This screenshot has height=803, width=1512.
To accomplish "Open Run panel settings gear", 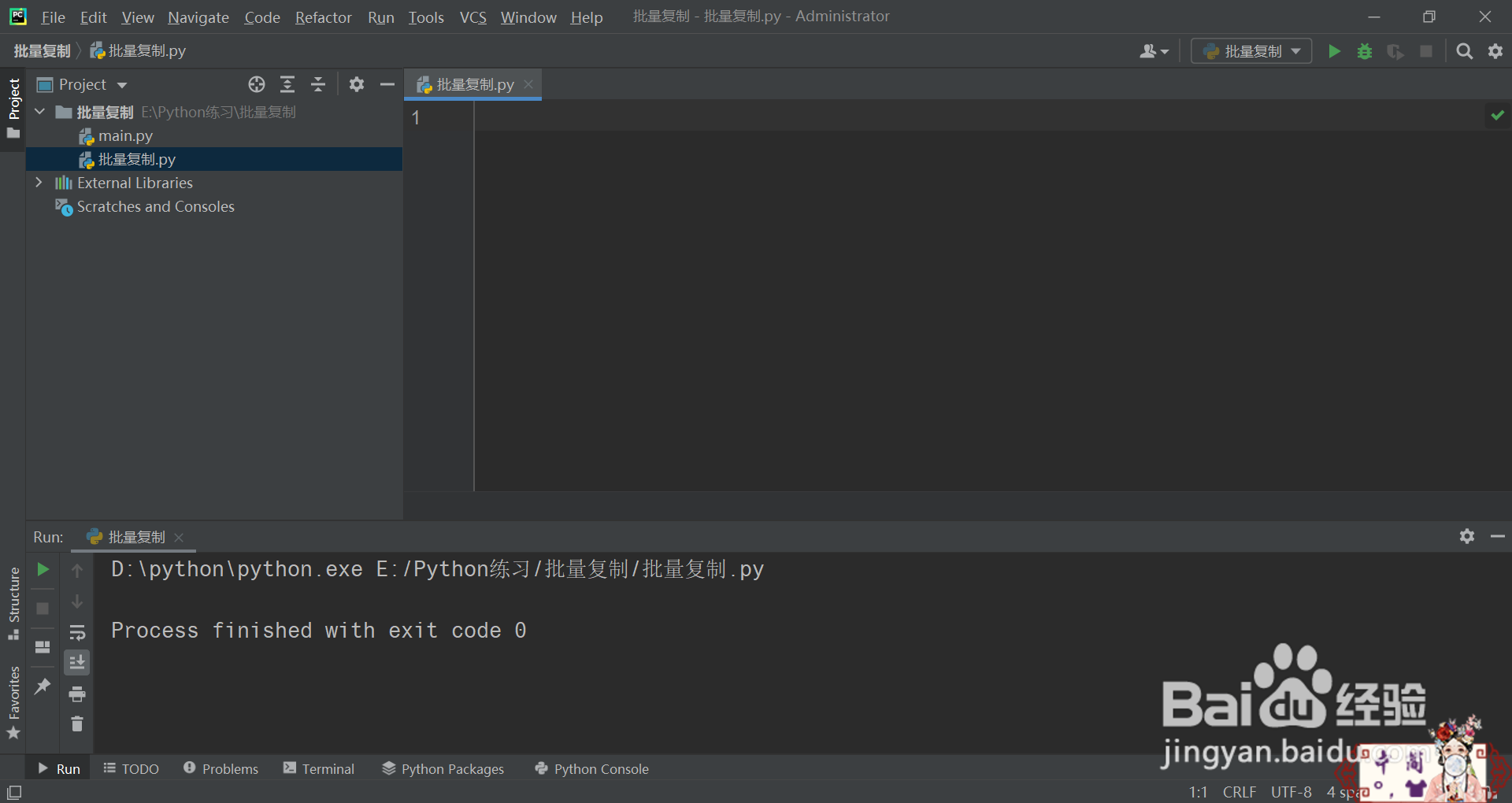I will (1466, 536).
